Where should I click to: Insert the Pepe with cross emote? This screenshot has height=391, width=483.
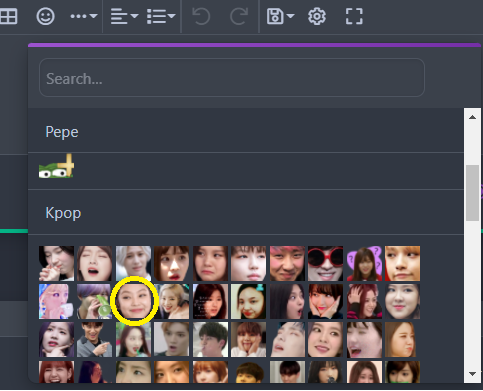point(56,166)
